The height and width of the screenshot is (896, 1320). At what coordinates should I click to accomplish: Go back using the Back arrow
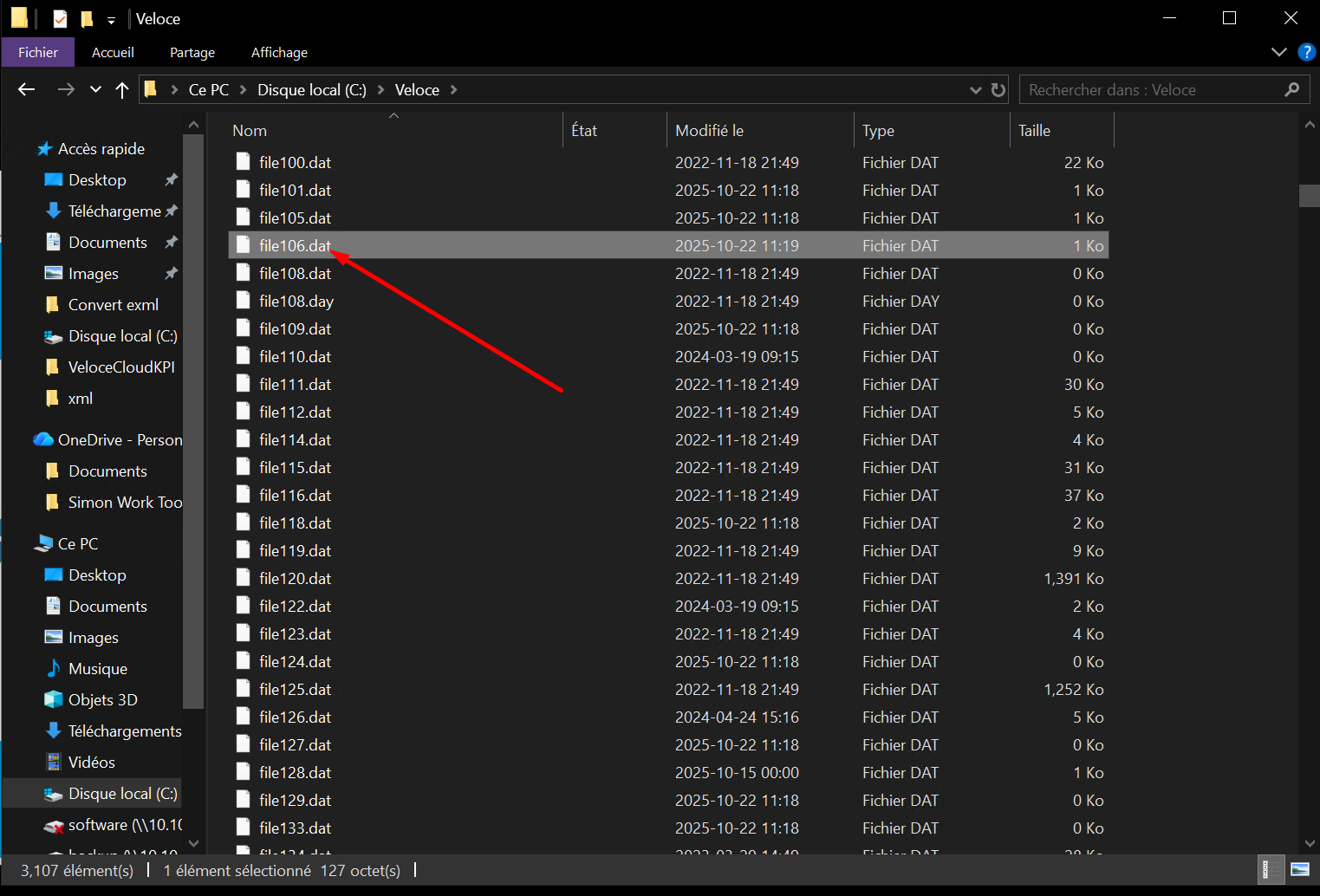pyautogui.click(x=27, y=89)
